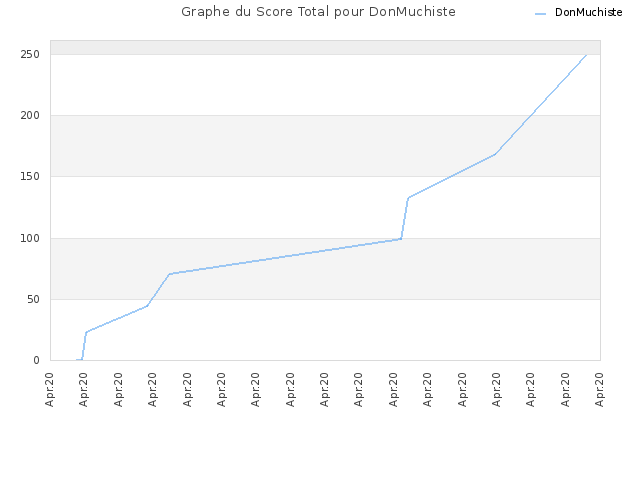Click the y-axis label 100
The image size is (640, 480).
(x=30, y=238)
